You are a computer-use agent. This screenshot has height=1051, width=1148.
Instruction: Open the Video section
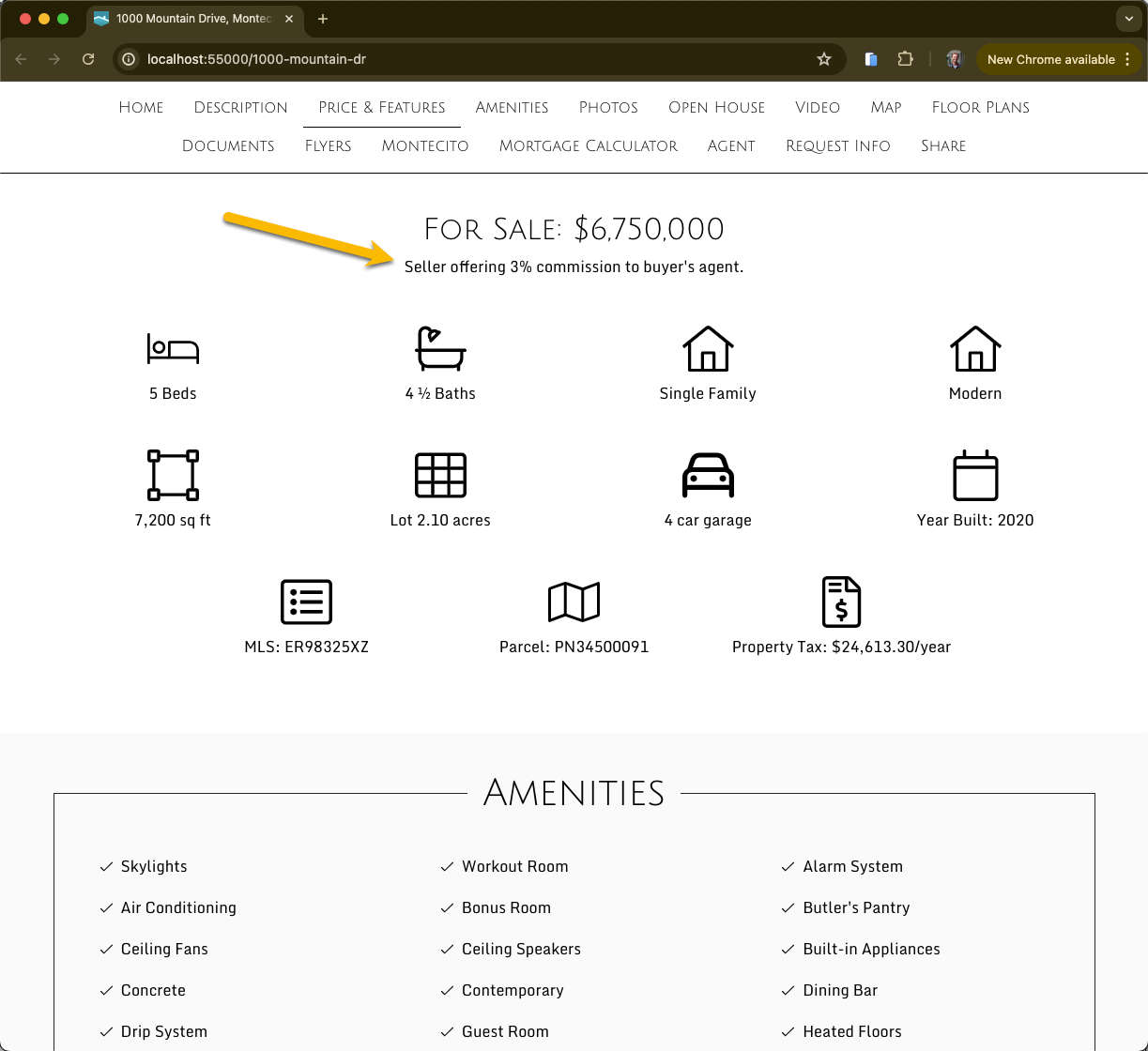(818, 107)
